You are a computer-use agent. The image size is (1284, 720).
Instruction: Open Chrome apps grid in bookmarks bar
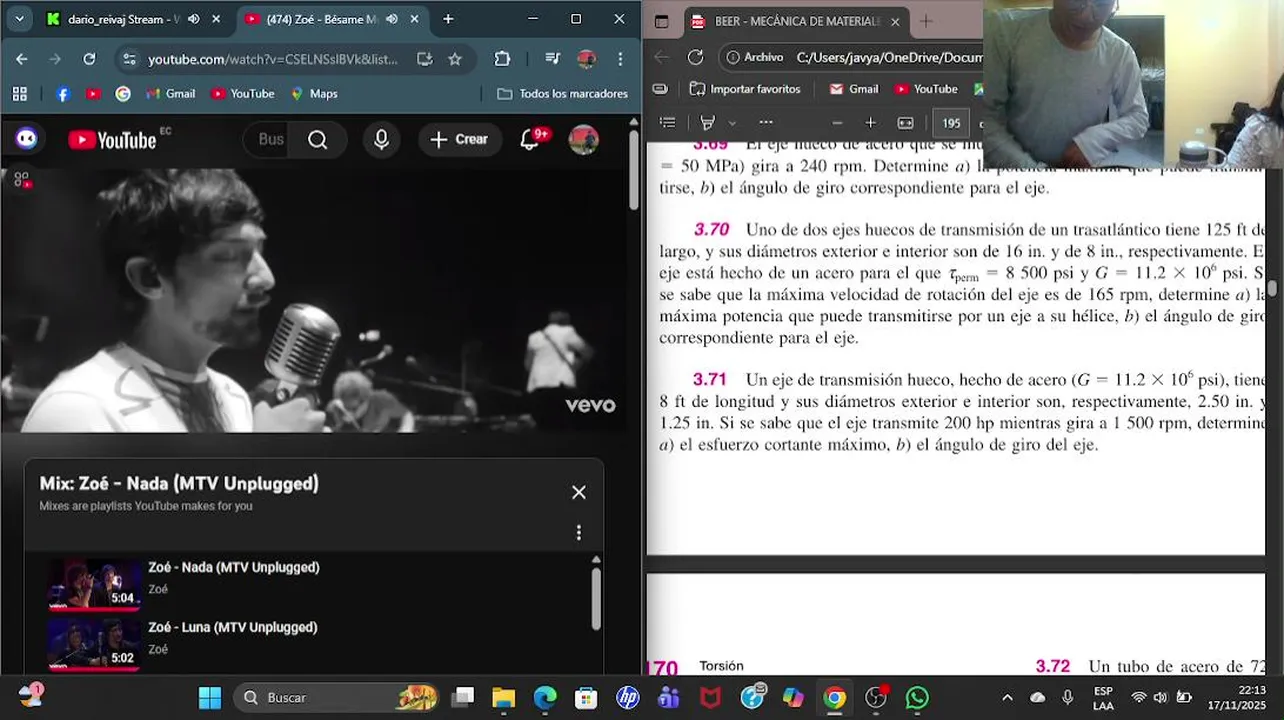[x=19, y=94]
